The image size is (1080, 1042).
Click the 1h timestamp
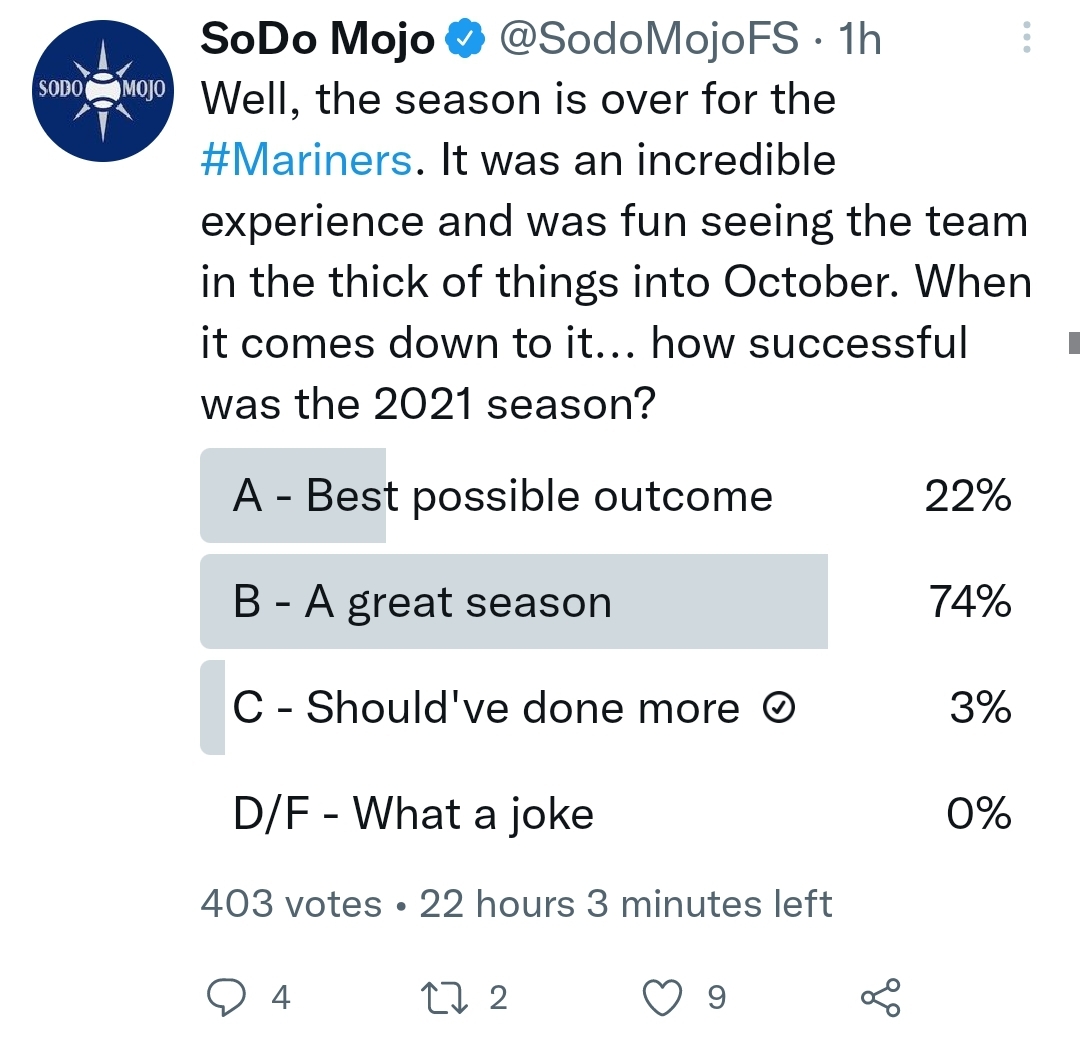[858, 39]
